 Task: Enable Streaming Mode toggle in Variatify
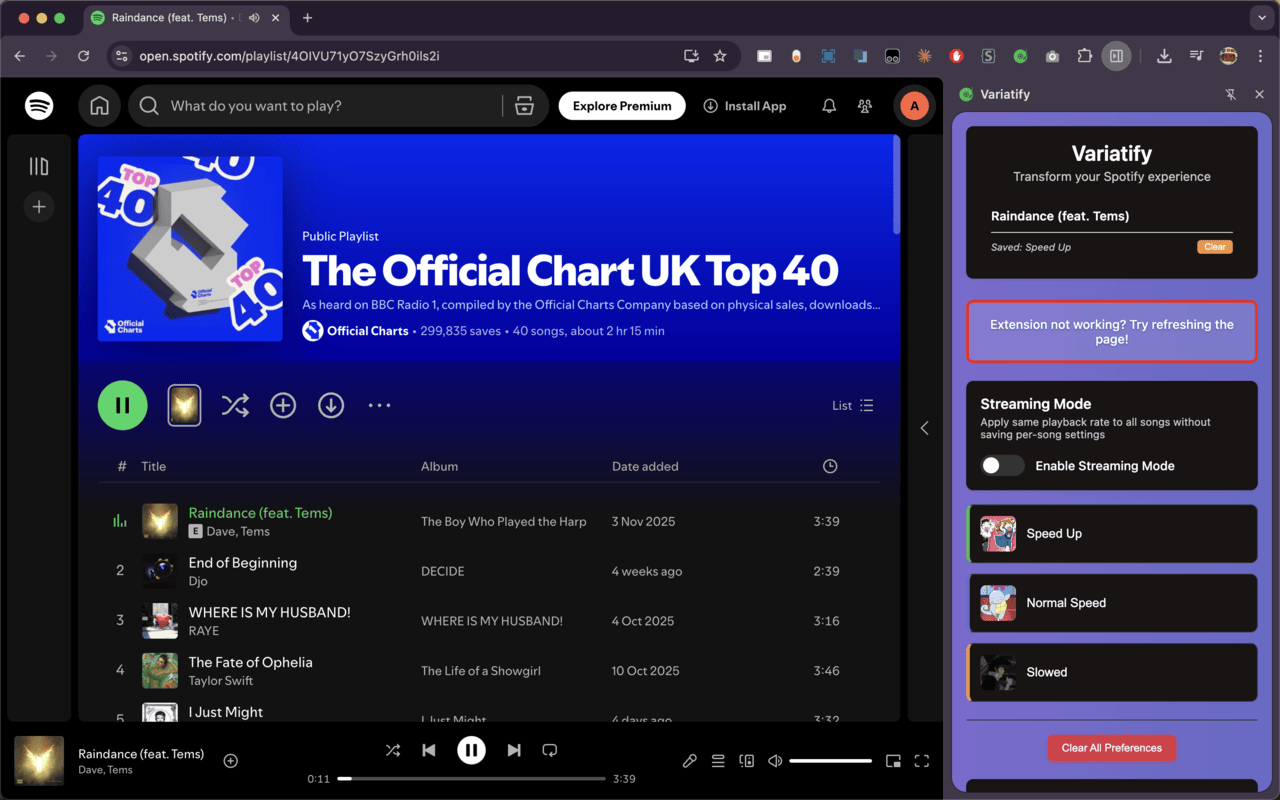tap(1002, 466)
